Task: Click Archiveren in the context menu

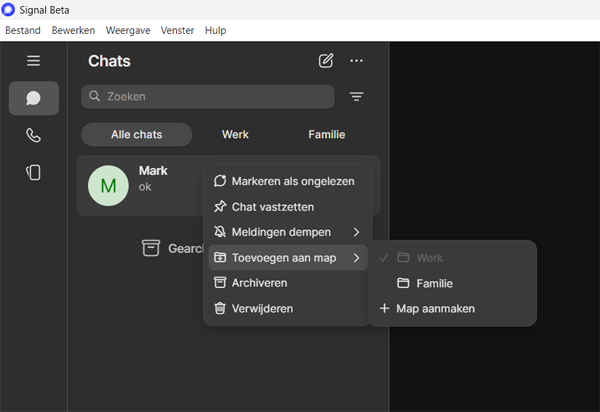Action: (259, 283)
